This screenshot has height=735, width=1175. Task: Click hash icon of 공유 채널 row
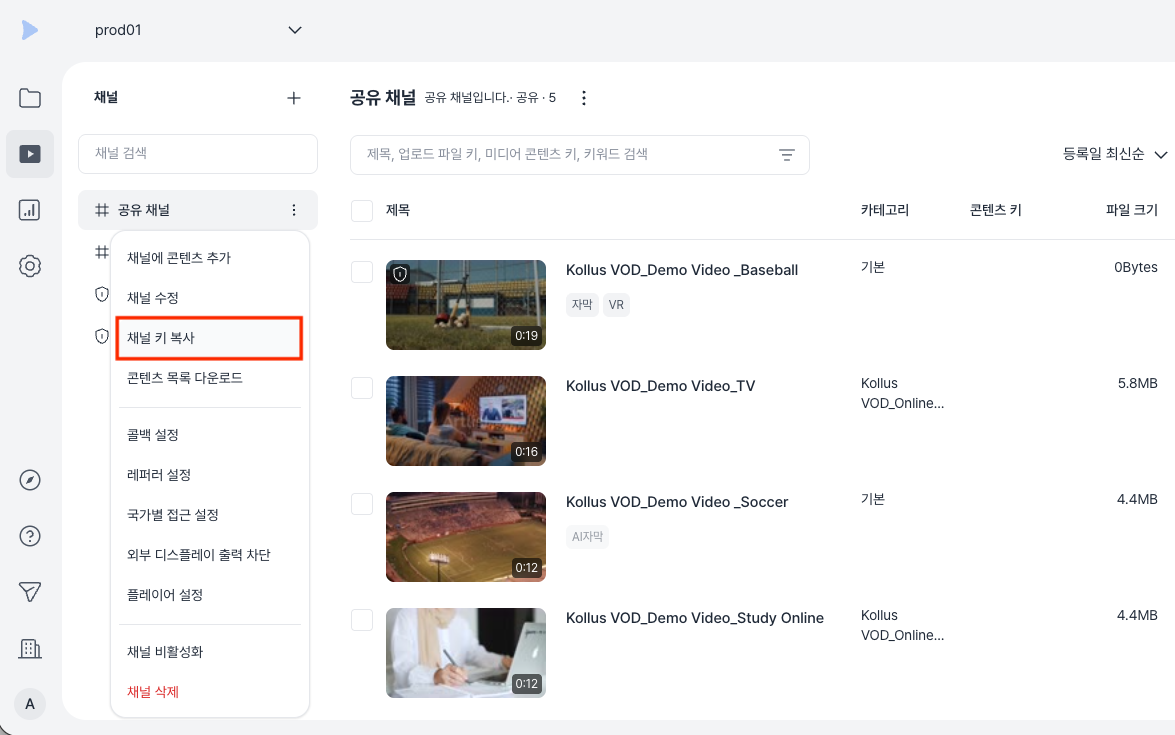coord(102,210)
